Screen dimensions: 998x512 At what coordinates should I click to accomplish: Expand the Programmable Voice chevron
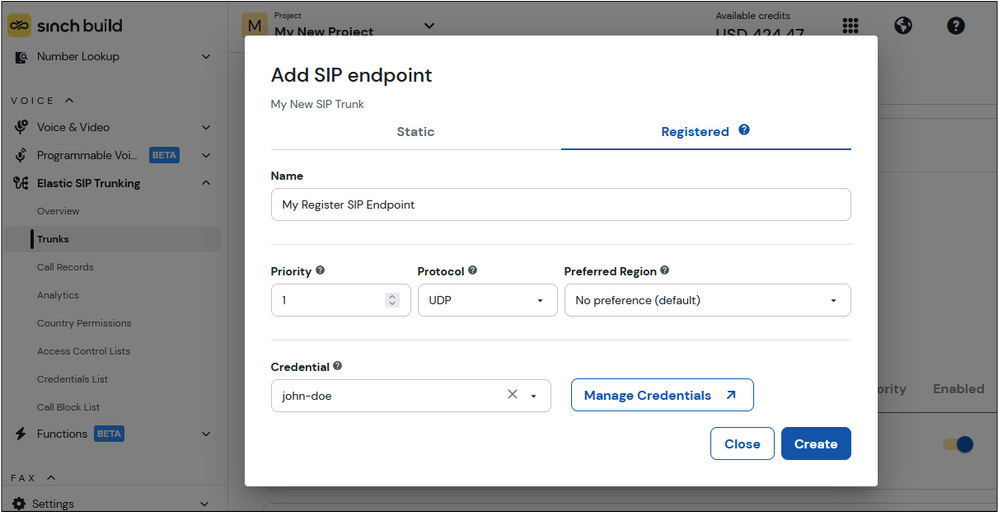click(x=206, y=155)
